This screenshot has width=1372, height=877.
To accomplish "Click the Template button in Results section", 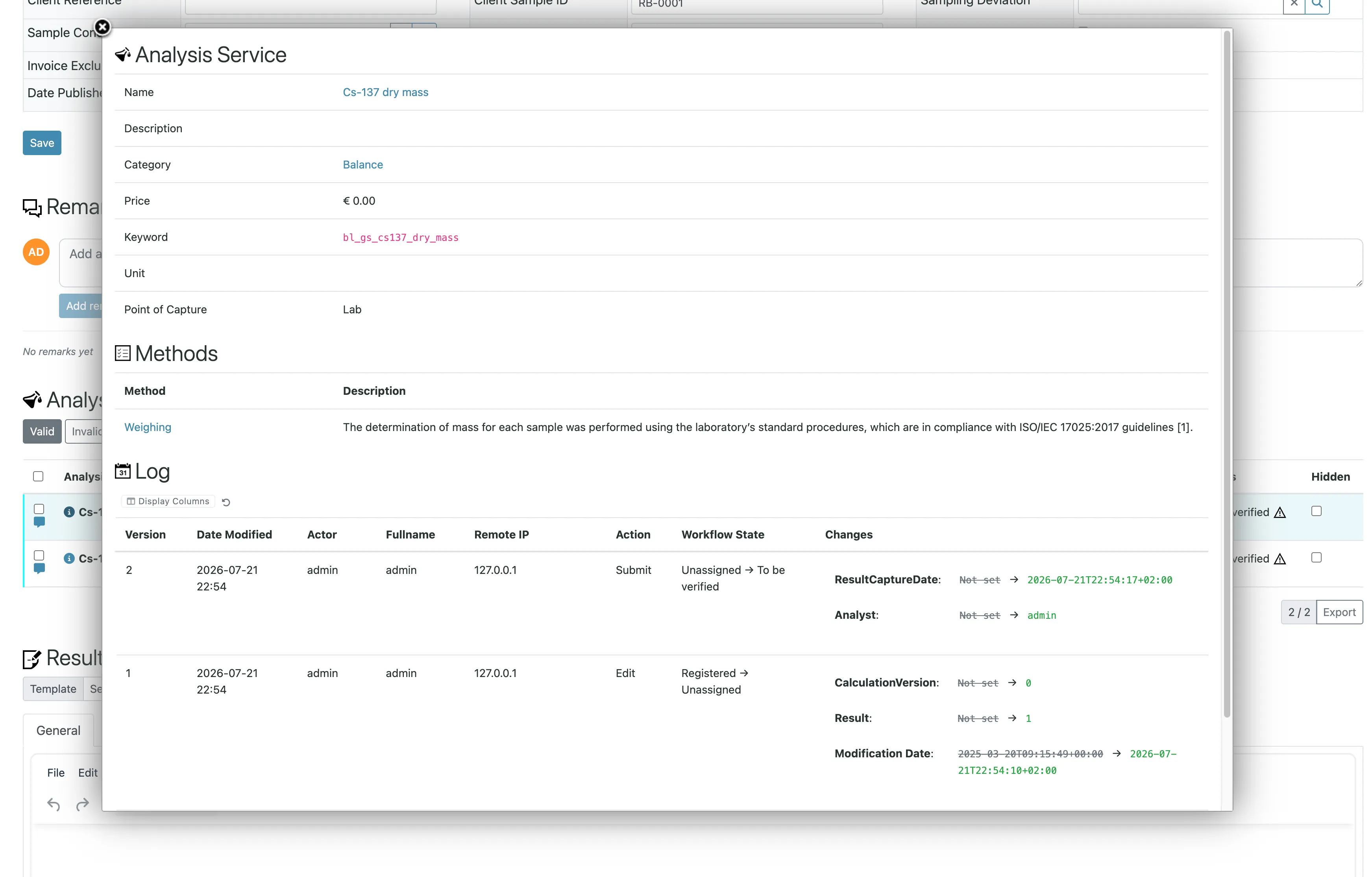I will click(53, 689).
